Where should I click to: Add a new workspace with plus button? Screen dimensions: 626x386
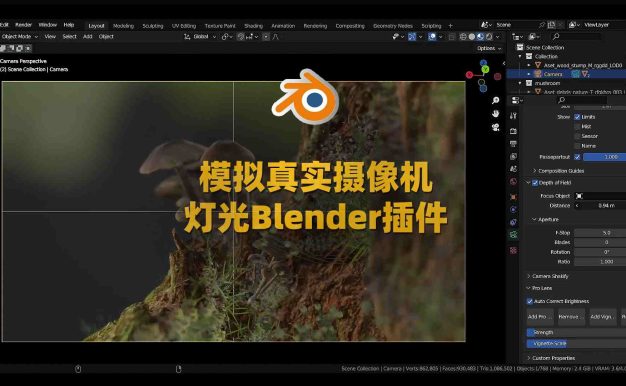[450, 26]
